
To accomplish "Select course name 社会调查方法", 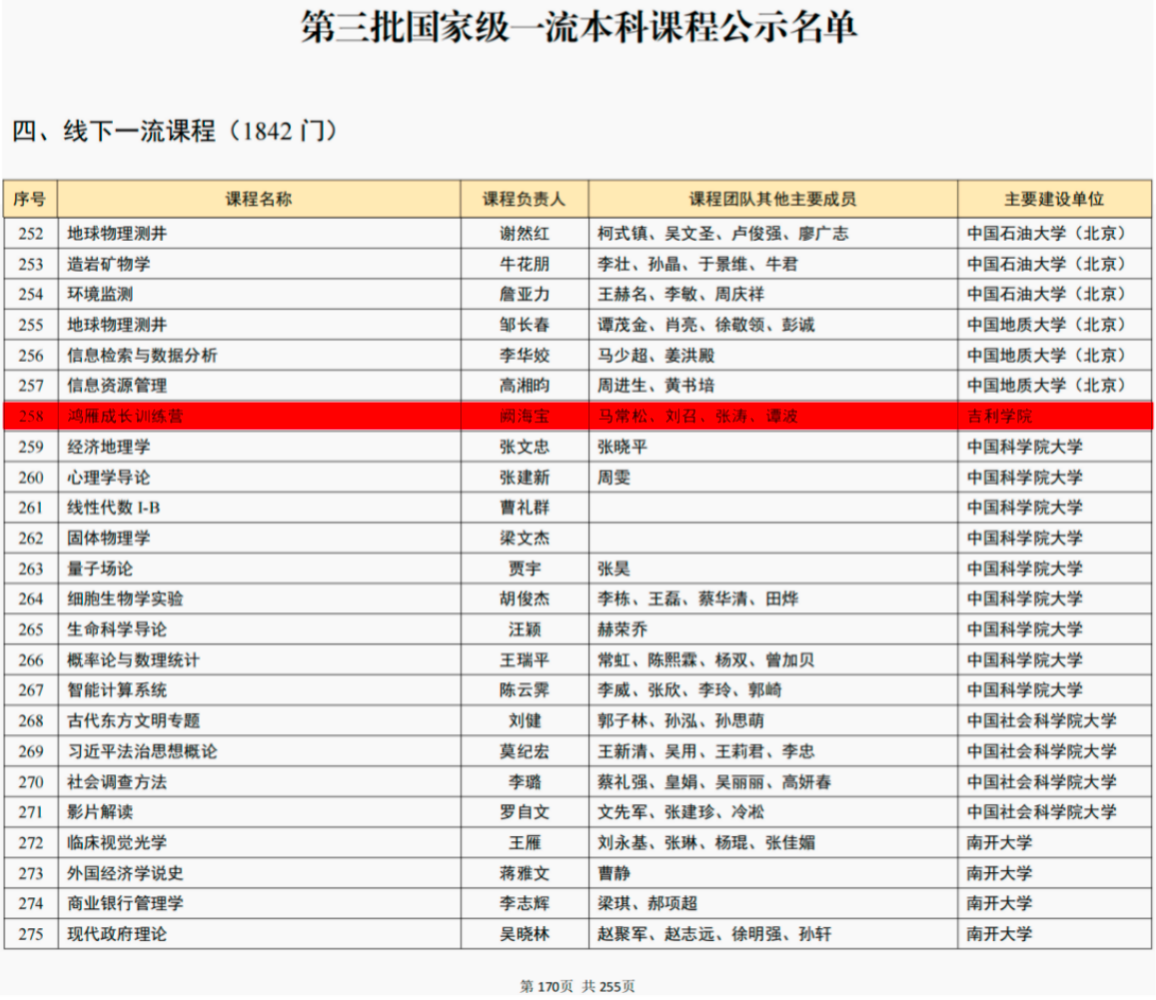I will 117,782.
